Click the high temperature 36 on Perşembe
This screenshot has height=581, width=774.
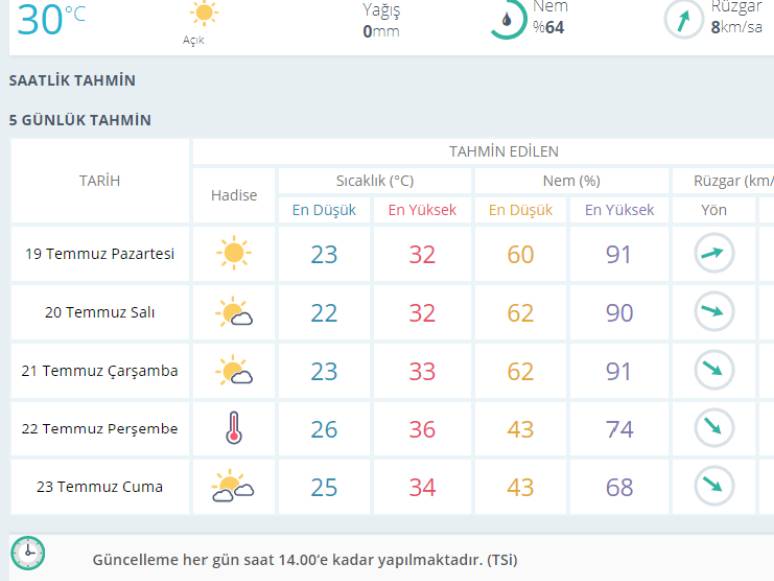click(422, 429)
